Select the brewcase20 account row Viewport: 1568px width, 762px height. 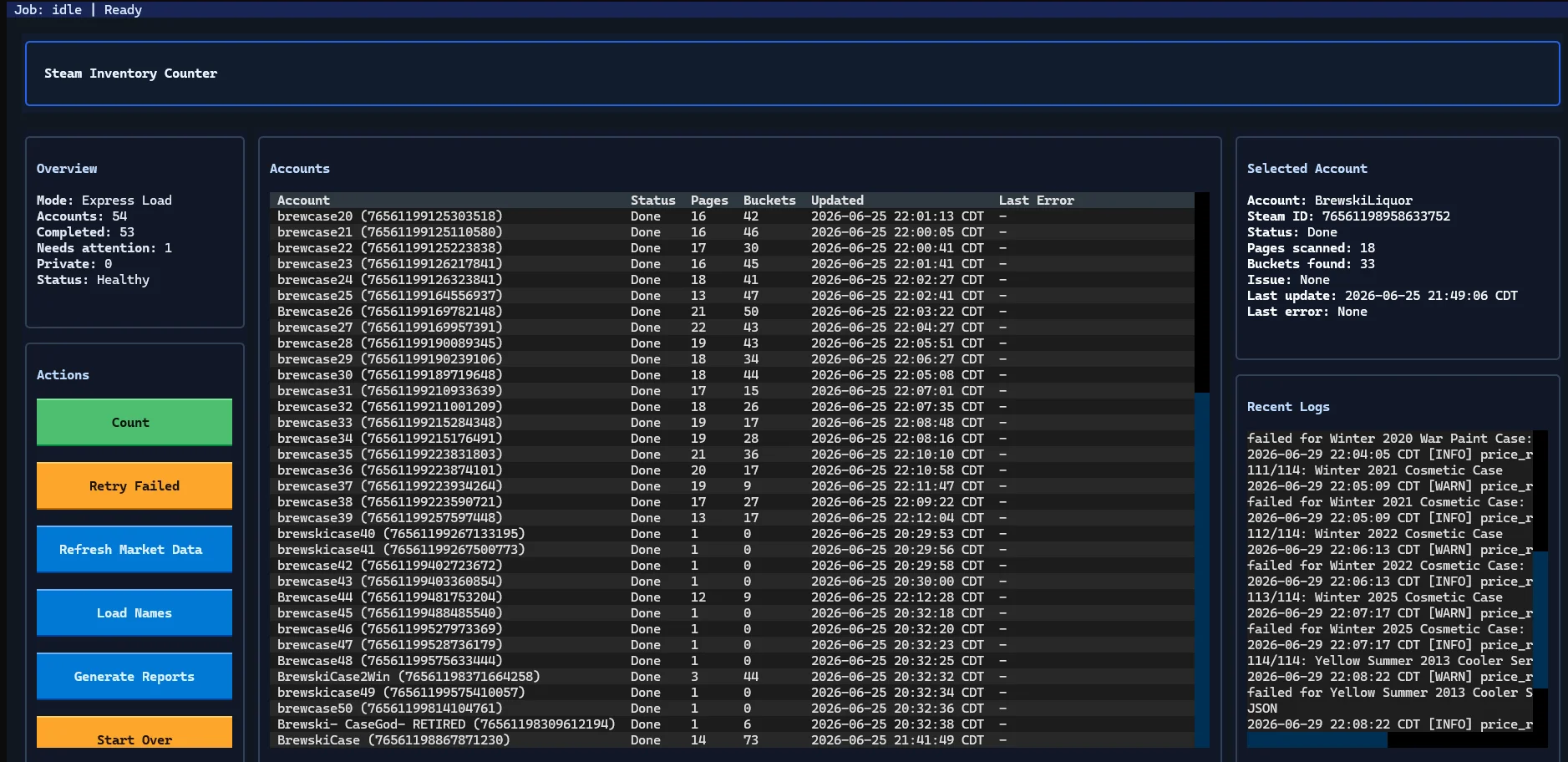(x=732, y=216)
